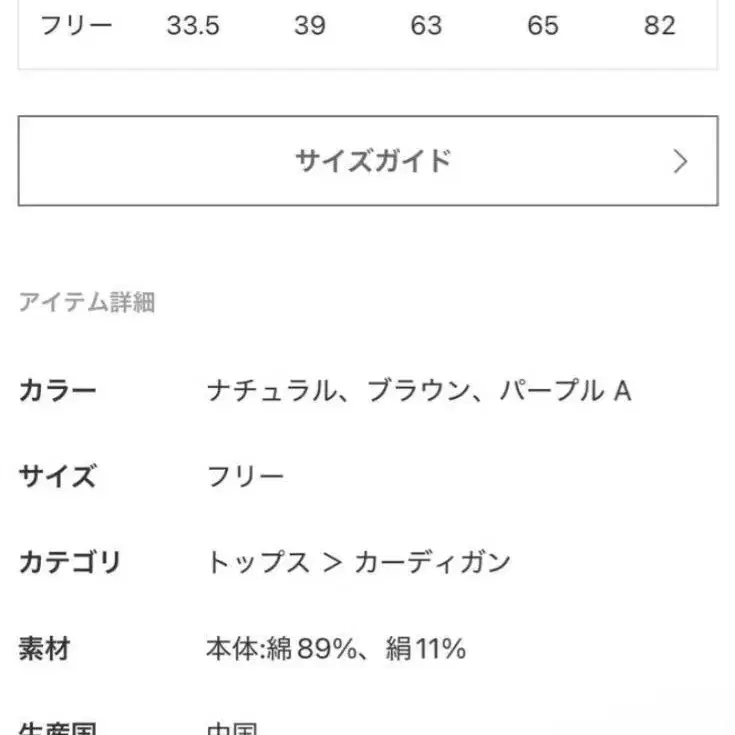This screenshot has height=735, width=735.
Task: Click the 82 measurement in size table
Action: point(659,26)
